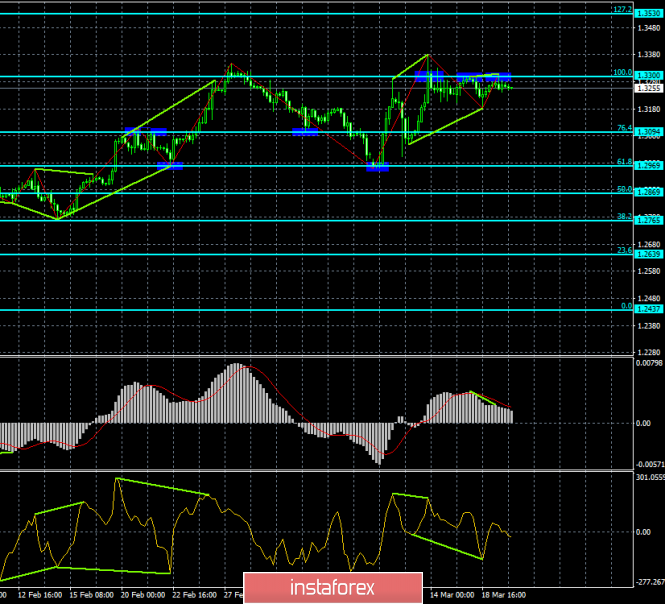Click the 1.3180 price scale value
The image size is (665, 604).
[649, 109]
